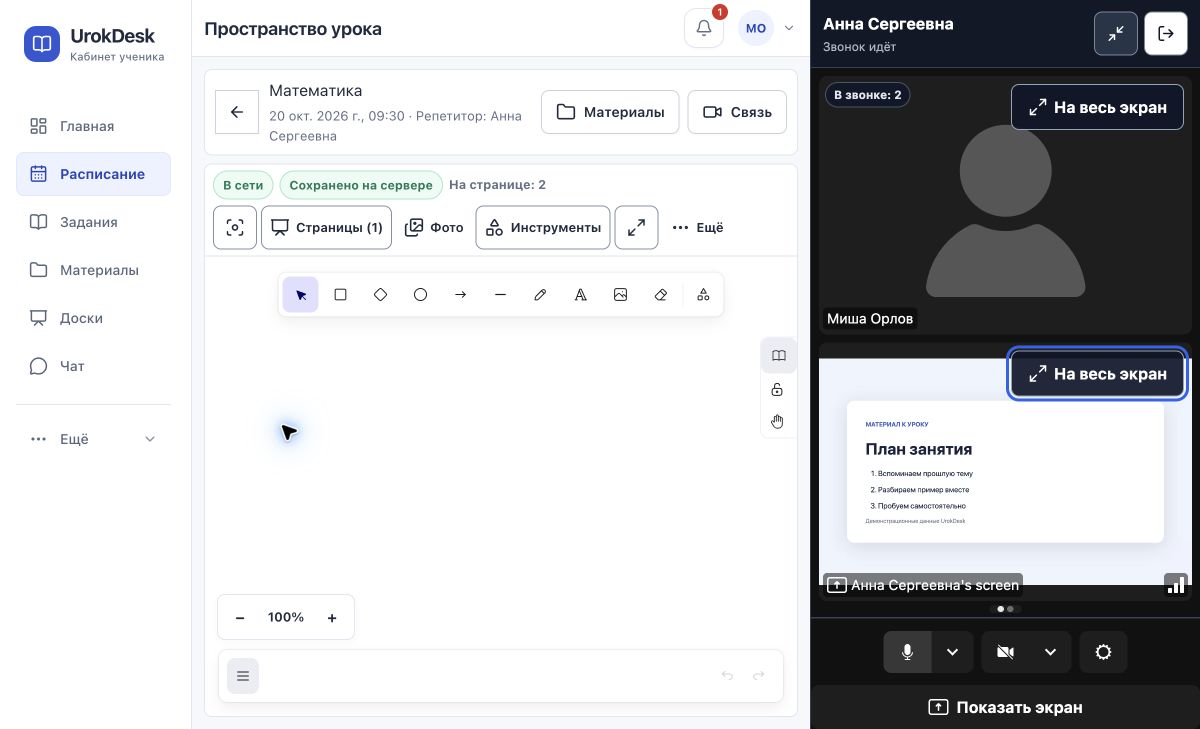
Task: Toggle the microphone mute
Action: (907, 652)
